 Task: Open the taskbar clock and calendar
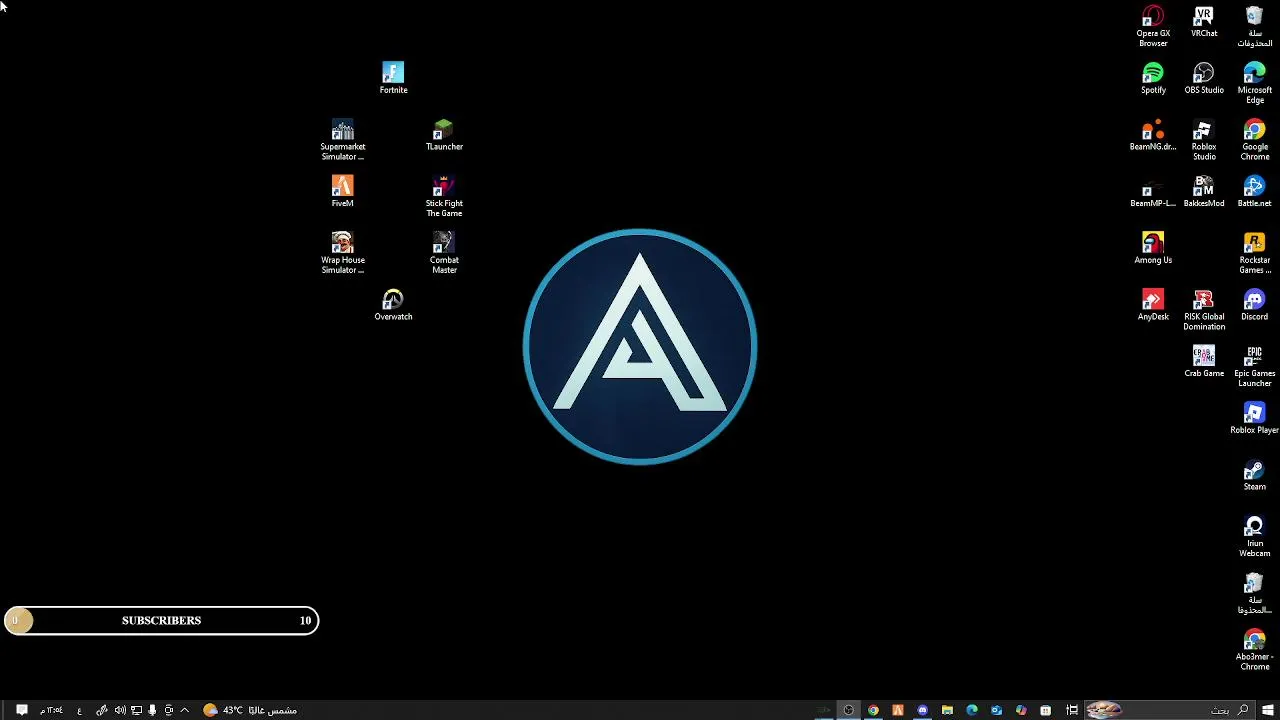tap(52, 710)
